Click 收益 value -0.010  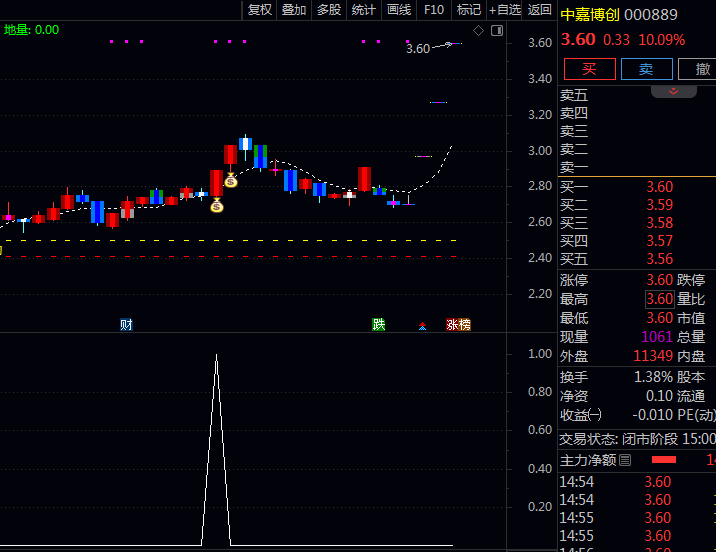tap(653, 415)
